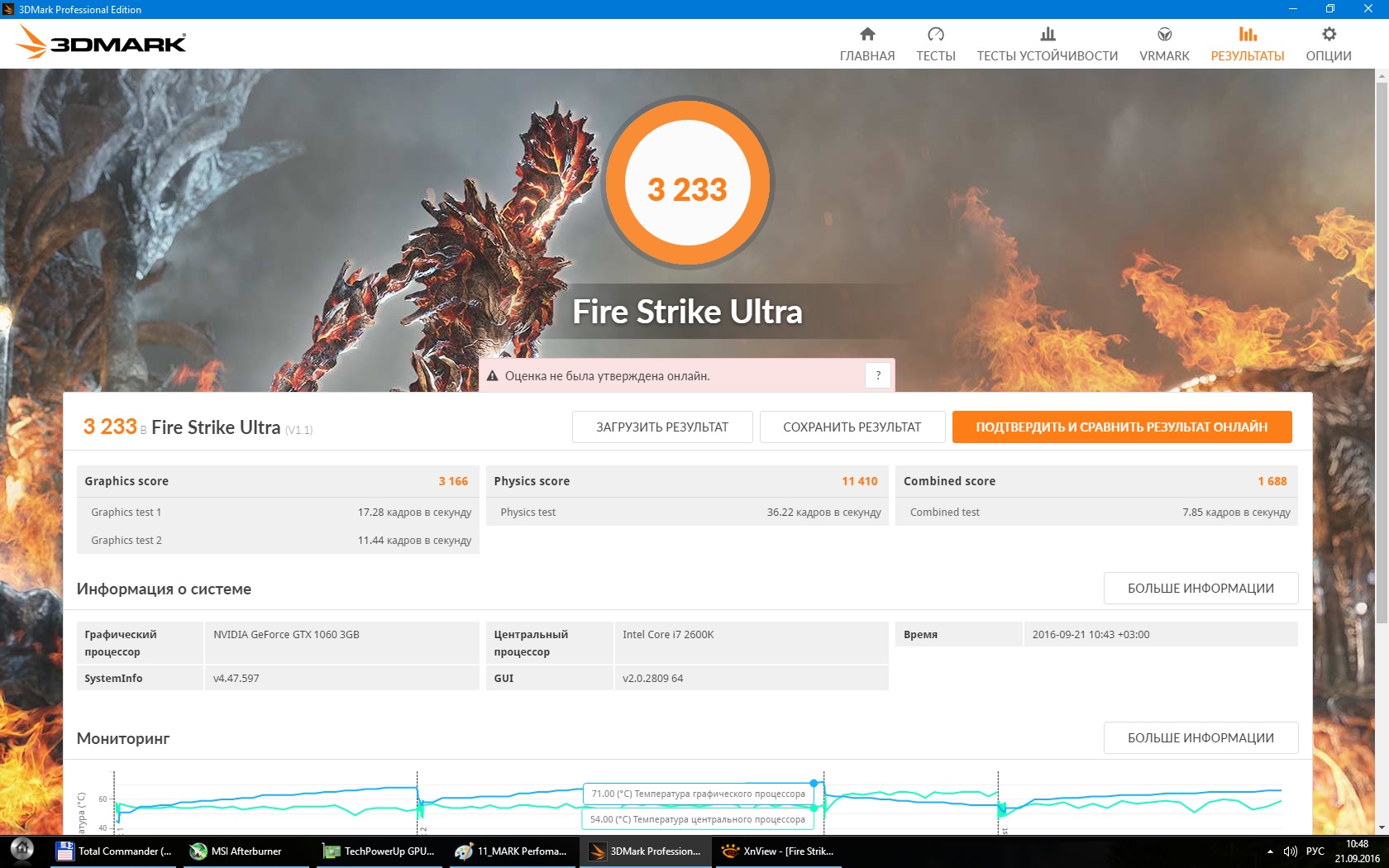The width and height of the screenshot is (1389, 868).
Task: Open stress tests bar-chart icon
Action: (x=1047, y=34)
